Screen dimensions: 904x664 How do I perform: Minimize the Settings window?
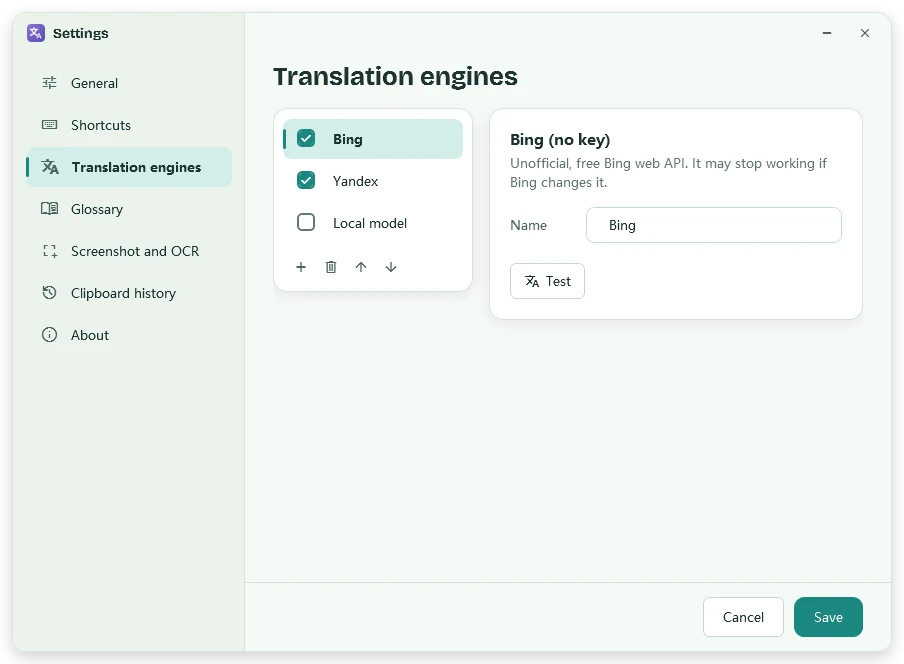(x=827, y=33)
